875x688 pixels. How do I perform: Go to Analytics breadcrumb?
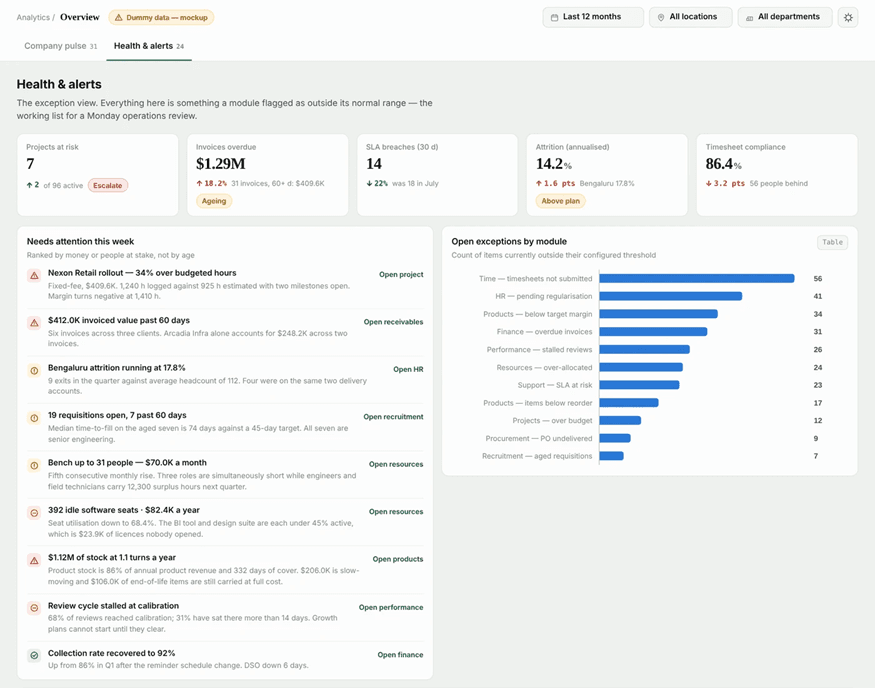(x=33, y=17)
